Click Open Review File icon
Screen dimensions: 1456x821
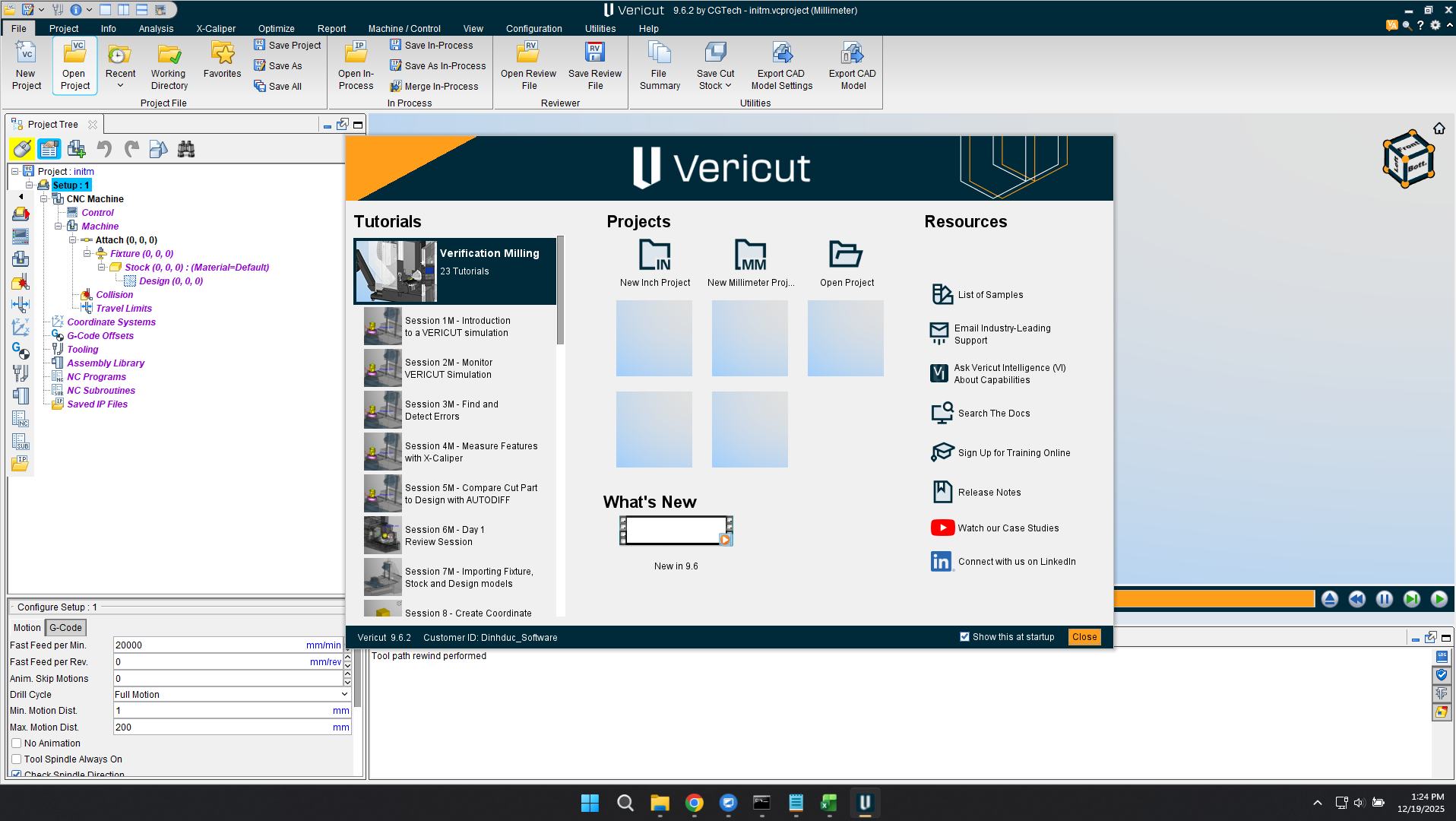click(528, 65)
